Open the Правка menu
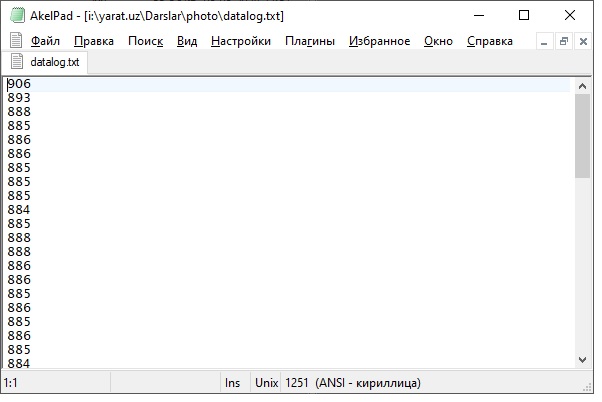This screenshot has width=602, height=402. click(94, 41)
